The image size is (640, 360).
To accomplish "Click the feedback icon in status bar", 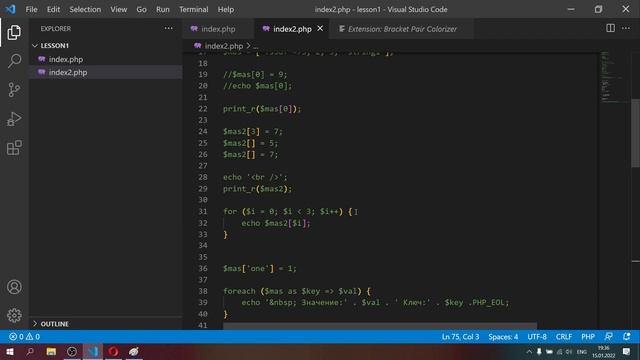I will coord(609,337).
